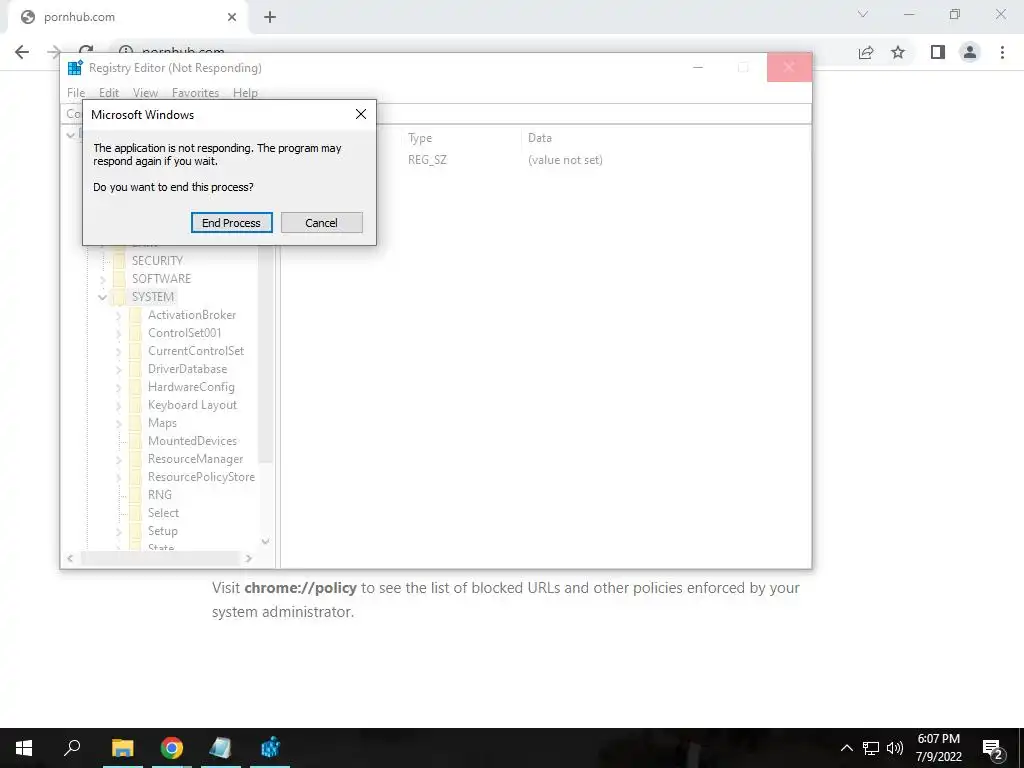Toggle the Chrome side panel

point(938,52)
